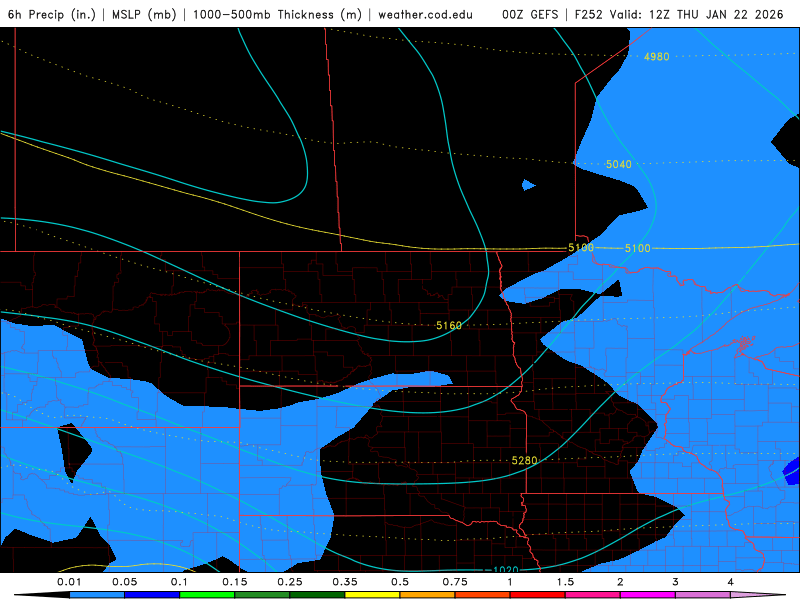Click the 'weather.cod.edu' text in header
Screen dimensions: 800x600
[x=425, y=14]
